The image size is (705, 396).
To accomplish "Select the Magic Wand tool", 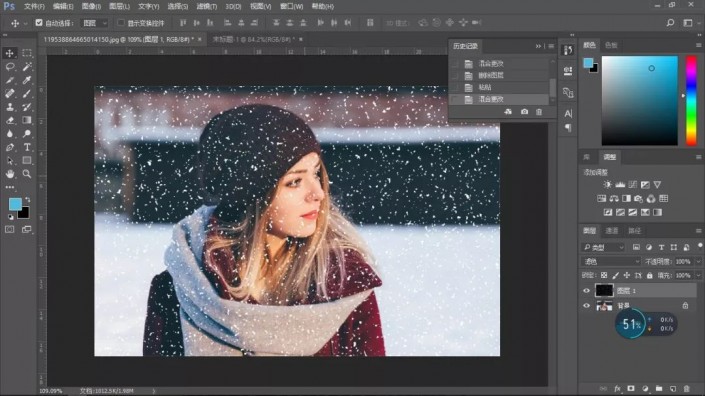I will (27, 67).
